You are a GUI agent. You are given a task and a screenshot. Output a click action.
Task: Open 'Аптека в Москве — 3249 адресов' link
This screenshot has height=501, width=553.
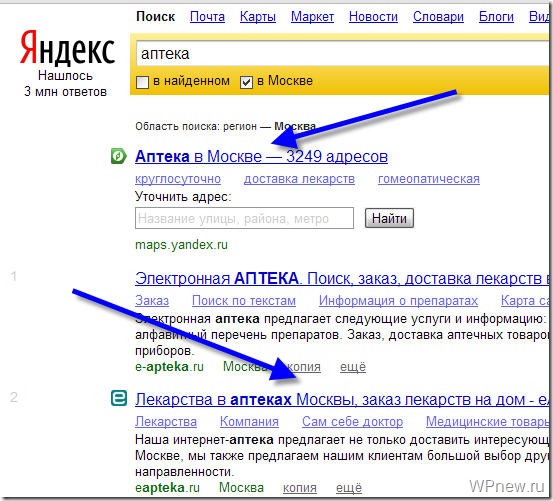[261, 157]
